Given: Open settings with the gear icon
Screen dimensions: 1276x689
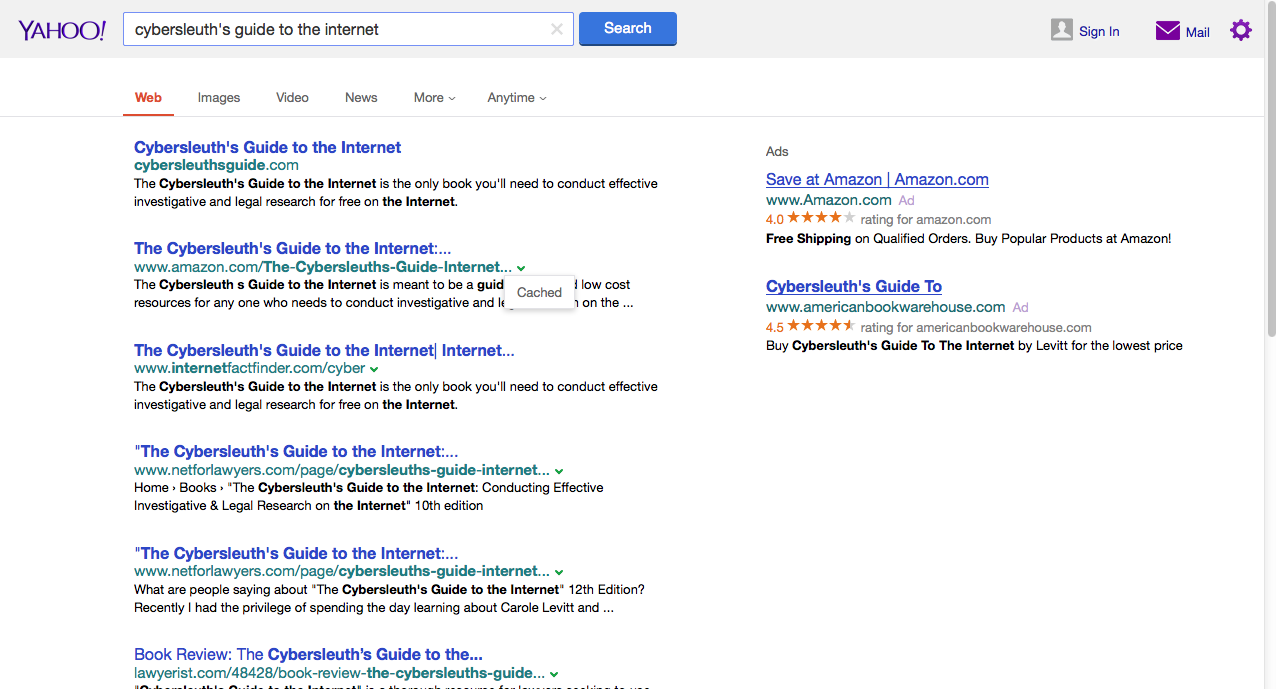Looking at the screenshot, I should coord(1241,30).
